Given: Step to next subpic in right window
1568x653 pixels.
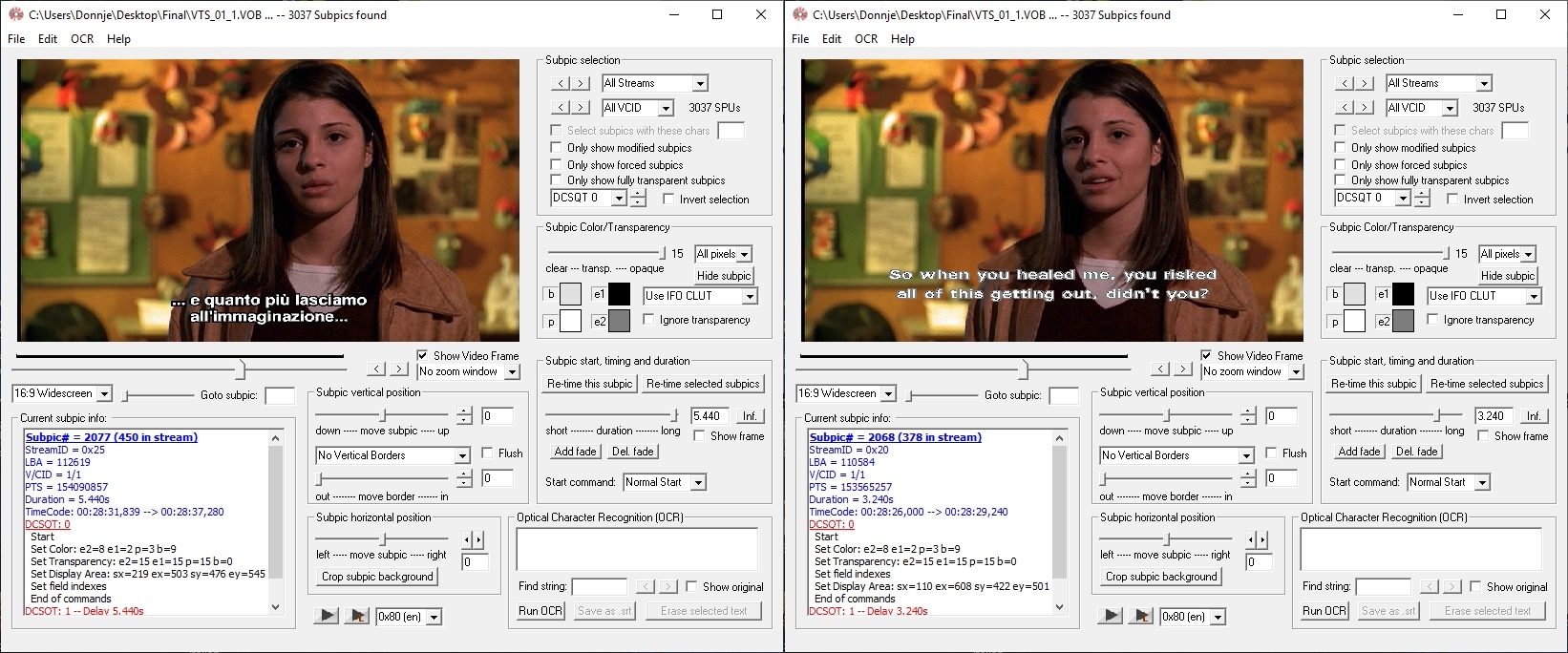Looking at the screenshot, I should [x=1182, y=369].
